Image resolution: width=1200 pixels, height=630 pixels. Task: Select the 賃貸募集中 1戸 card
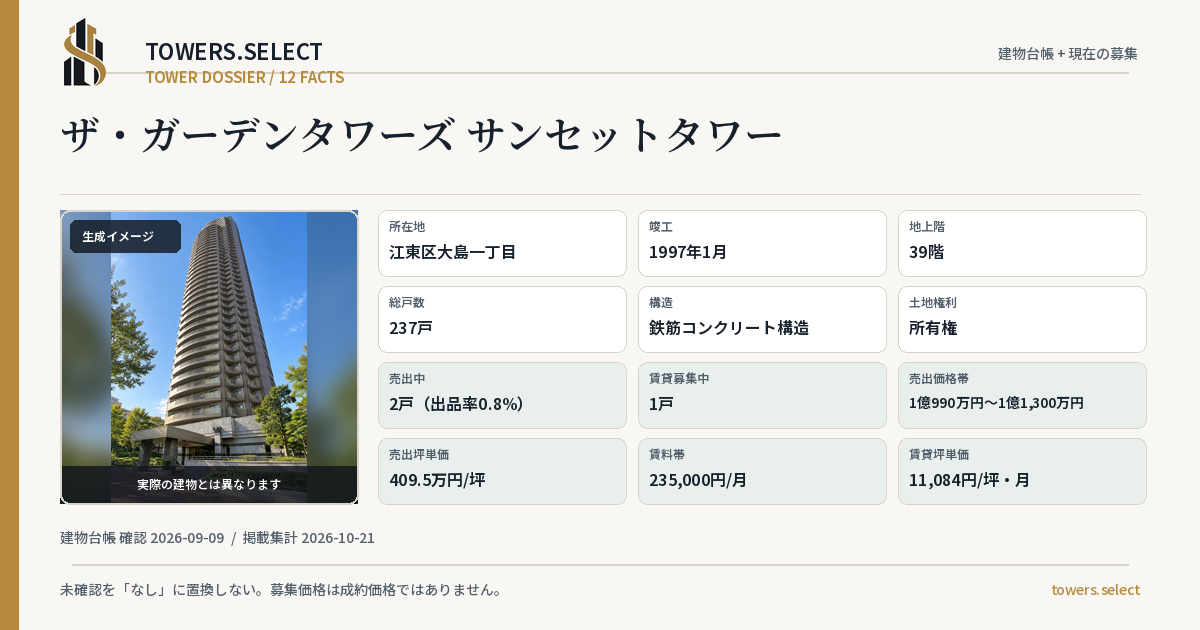[762, 395]
